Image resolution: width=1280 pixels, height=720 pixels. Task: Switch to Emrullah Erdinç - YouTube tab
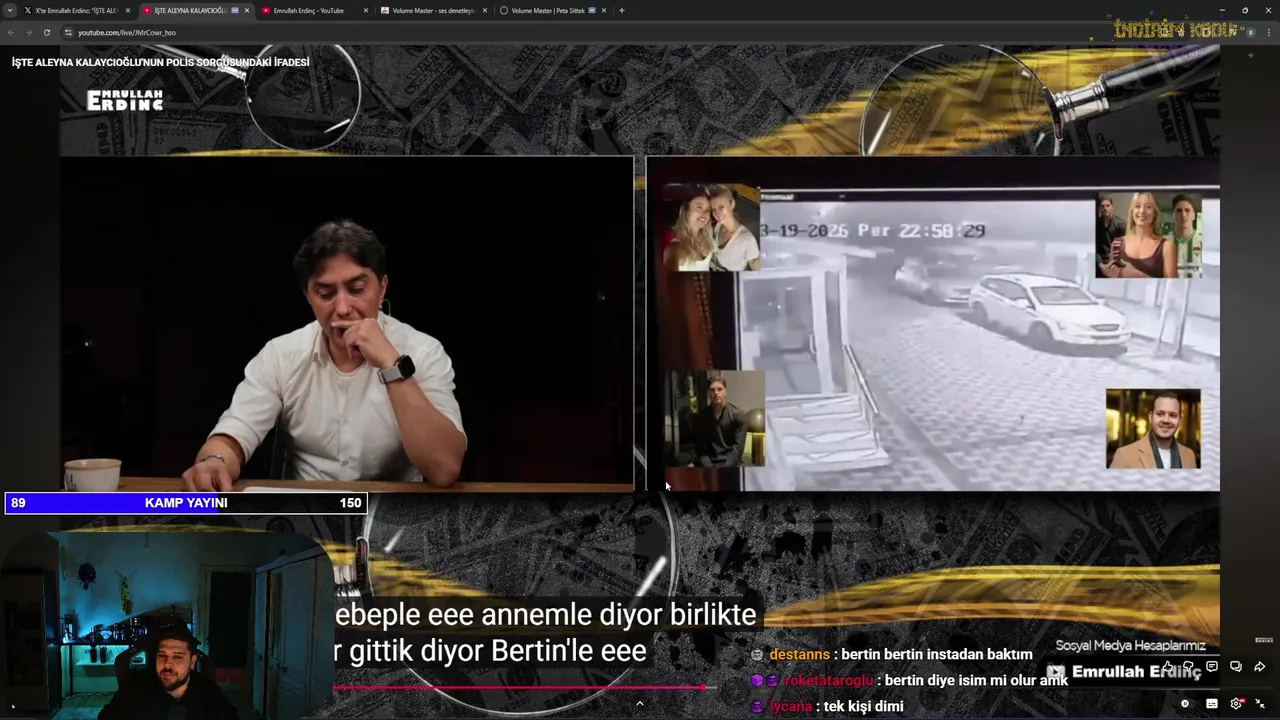310,10
